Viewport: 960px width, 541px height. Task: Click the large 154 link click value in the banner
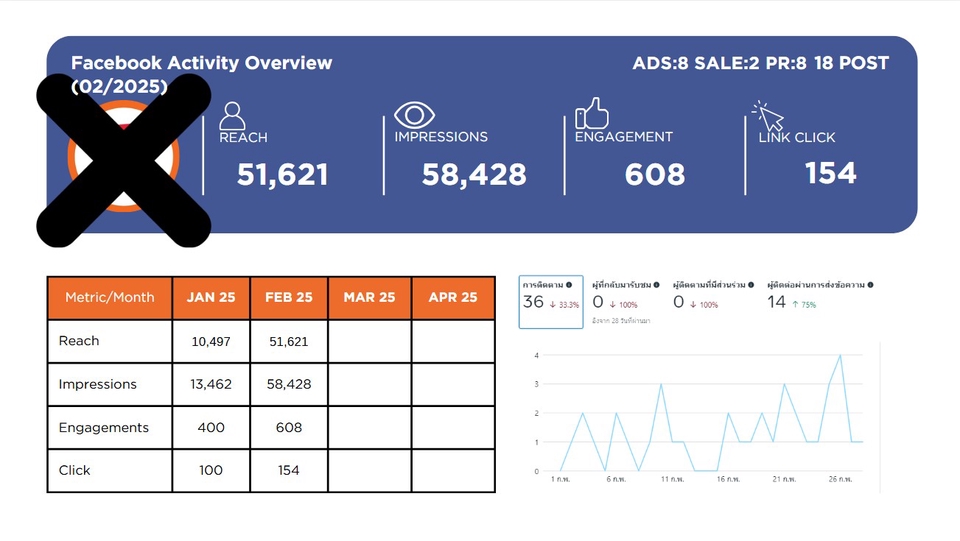pyautogui.click(x=830, y=173)
